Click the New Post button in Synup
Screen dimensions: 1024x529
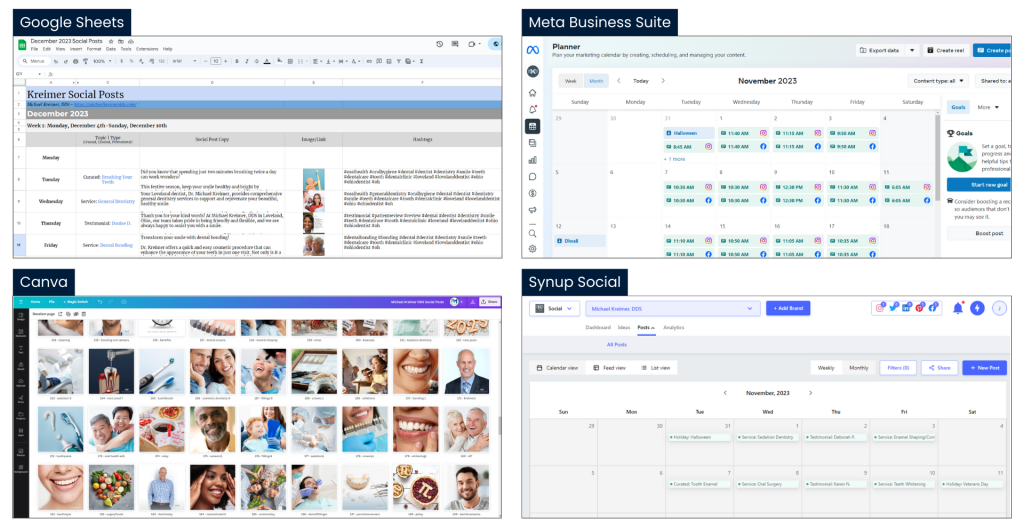tap(984, 368)
